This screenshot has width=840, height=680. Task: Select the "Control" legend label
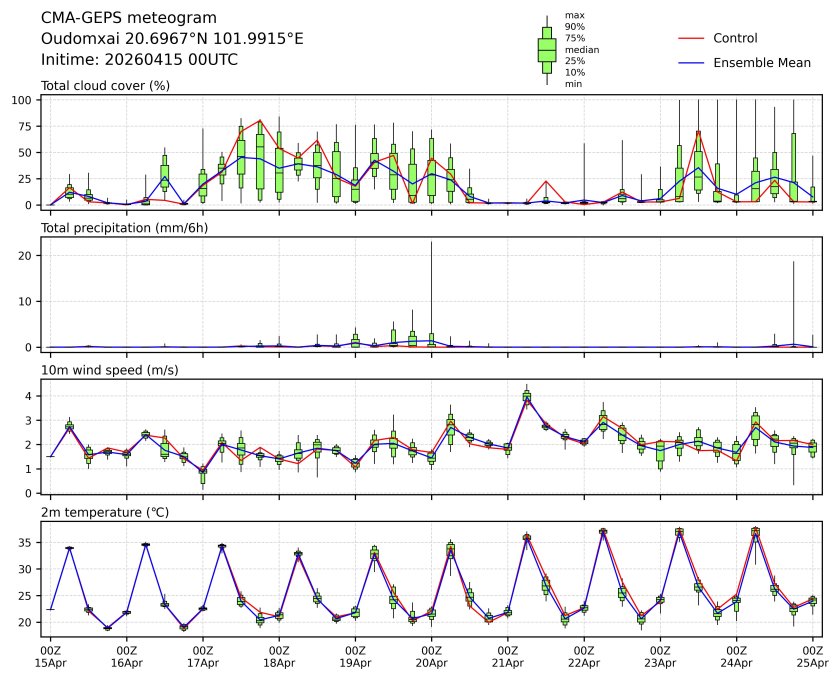(x=735, y=38)
